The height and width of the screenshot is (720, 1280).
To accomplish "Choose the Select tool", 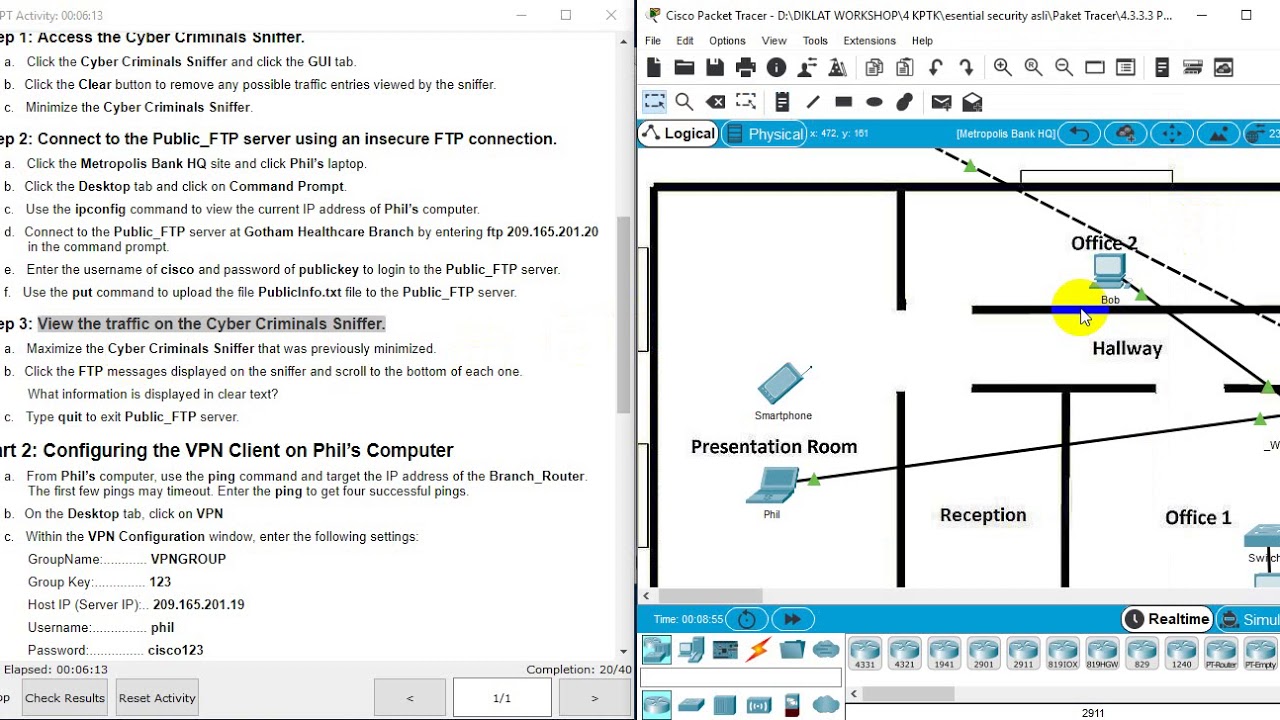I will pyautogui.click(x=654, y=102).
